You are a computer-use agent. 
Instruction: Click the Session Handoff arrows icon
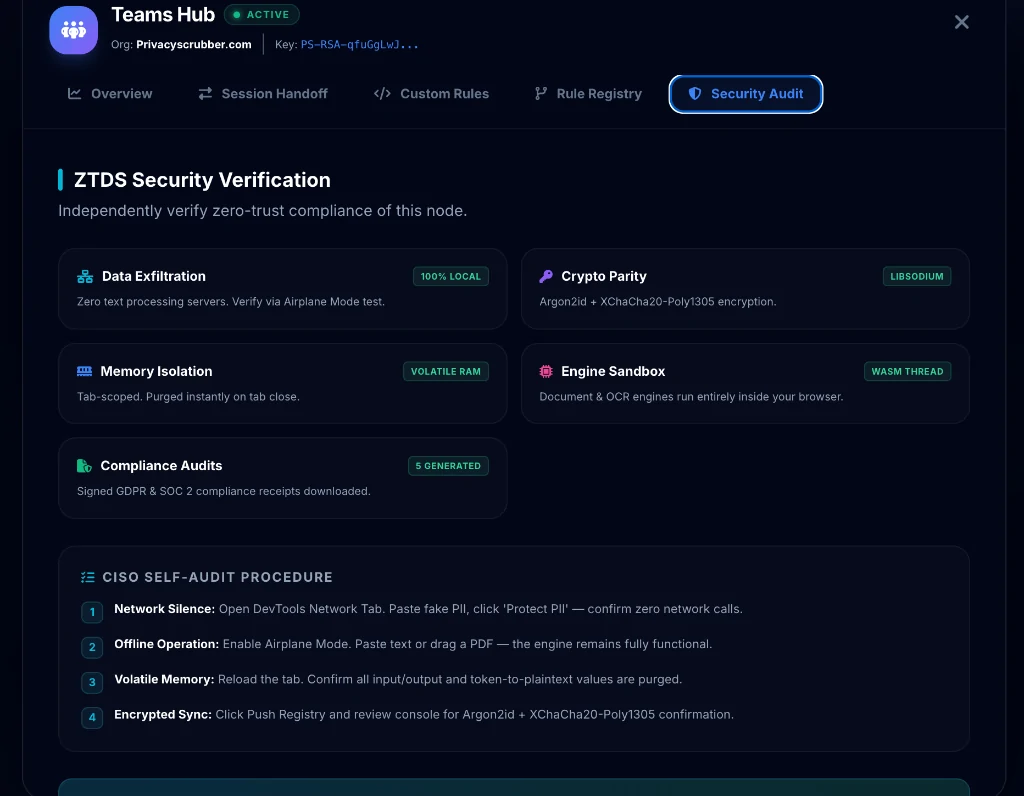pos(205,94)
